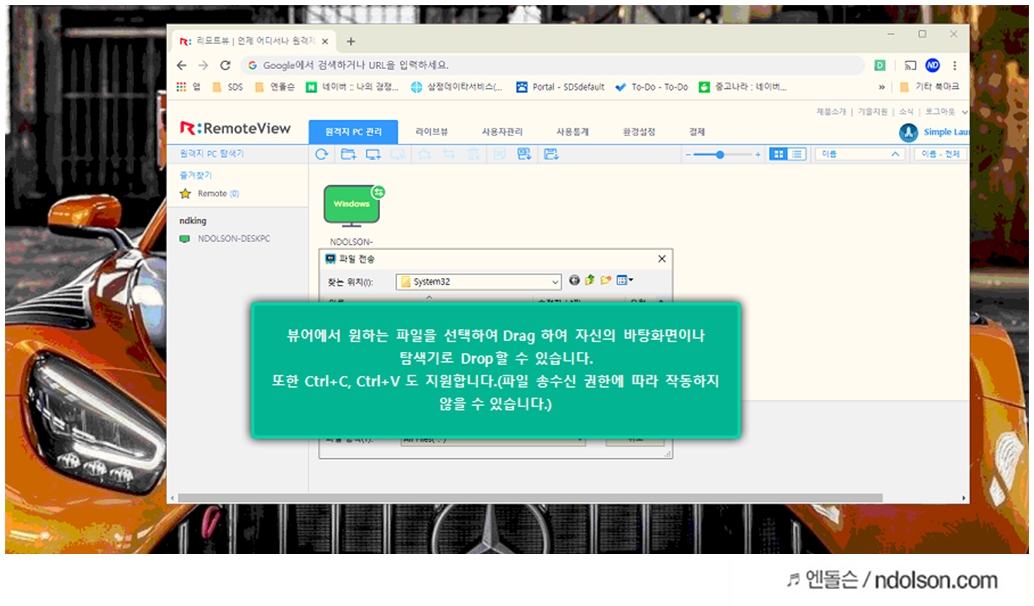Image resolution: width=1034 pixels, height=606 pixels.
Task: Click the back icon in file dialog
Action: click(x=574, y=280)
